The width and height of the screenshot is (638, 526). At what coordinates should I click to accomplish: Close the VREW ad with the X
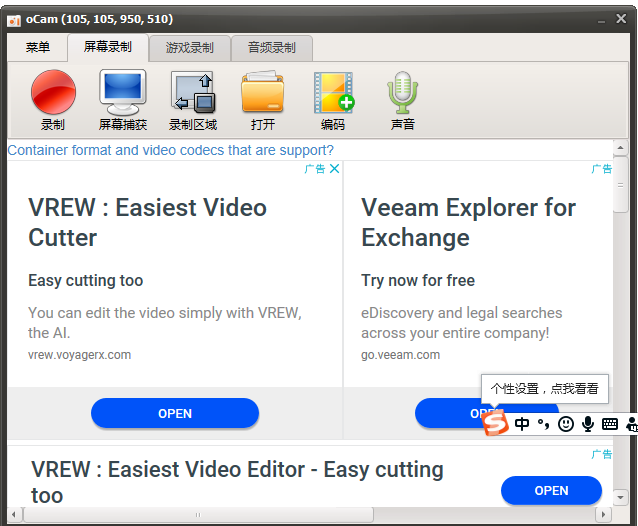[x=334, y=169]
